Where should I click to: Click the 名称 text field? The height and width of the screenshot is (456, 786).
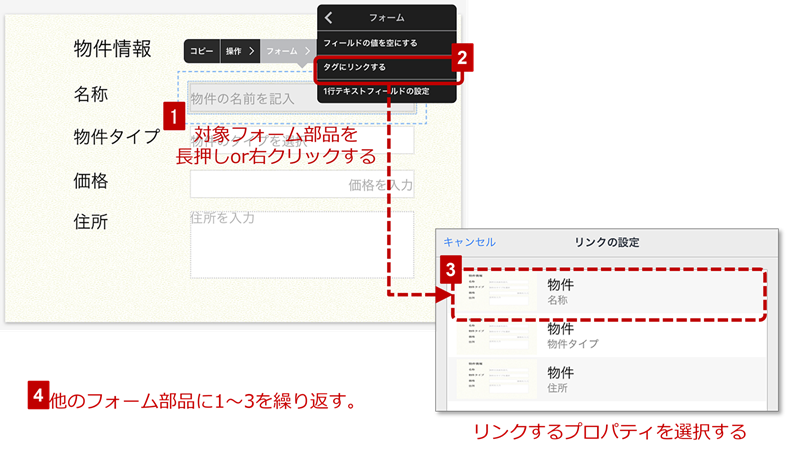click(302, 98)
